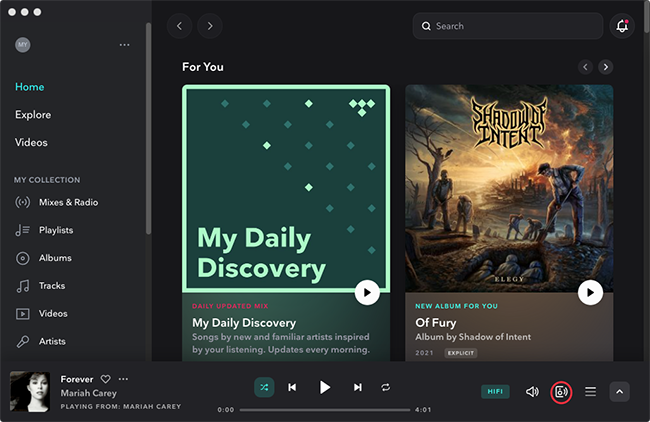Play the Of Fury album
Viewport: 650px width, 422px height.
click(x=590, y=293)
